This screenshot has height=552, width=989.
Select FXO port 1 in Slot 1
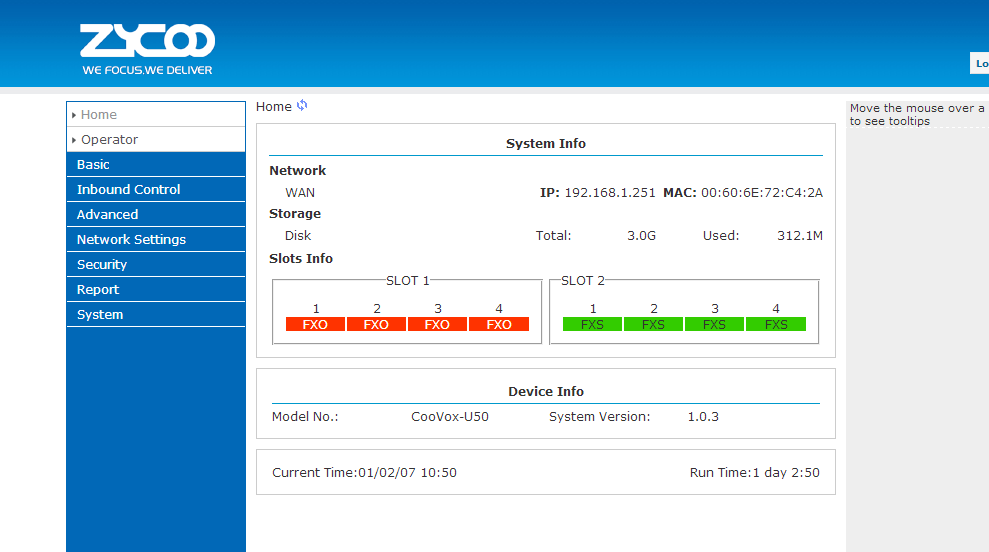click(x=315, y=324)
